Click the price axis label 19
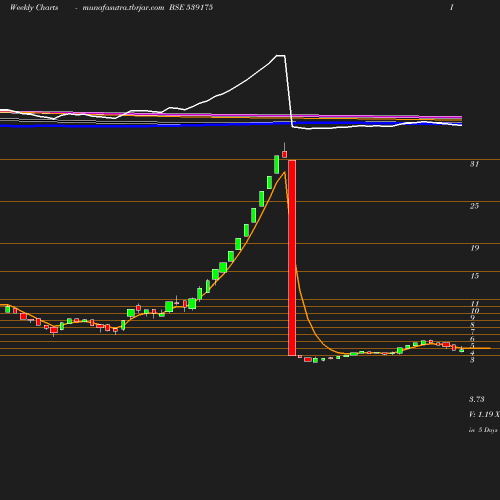The height and width of the screenshot is (500, 500). pyautogui.click(x=475, y=248)
